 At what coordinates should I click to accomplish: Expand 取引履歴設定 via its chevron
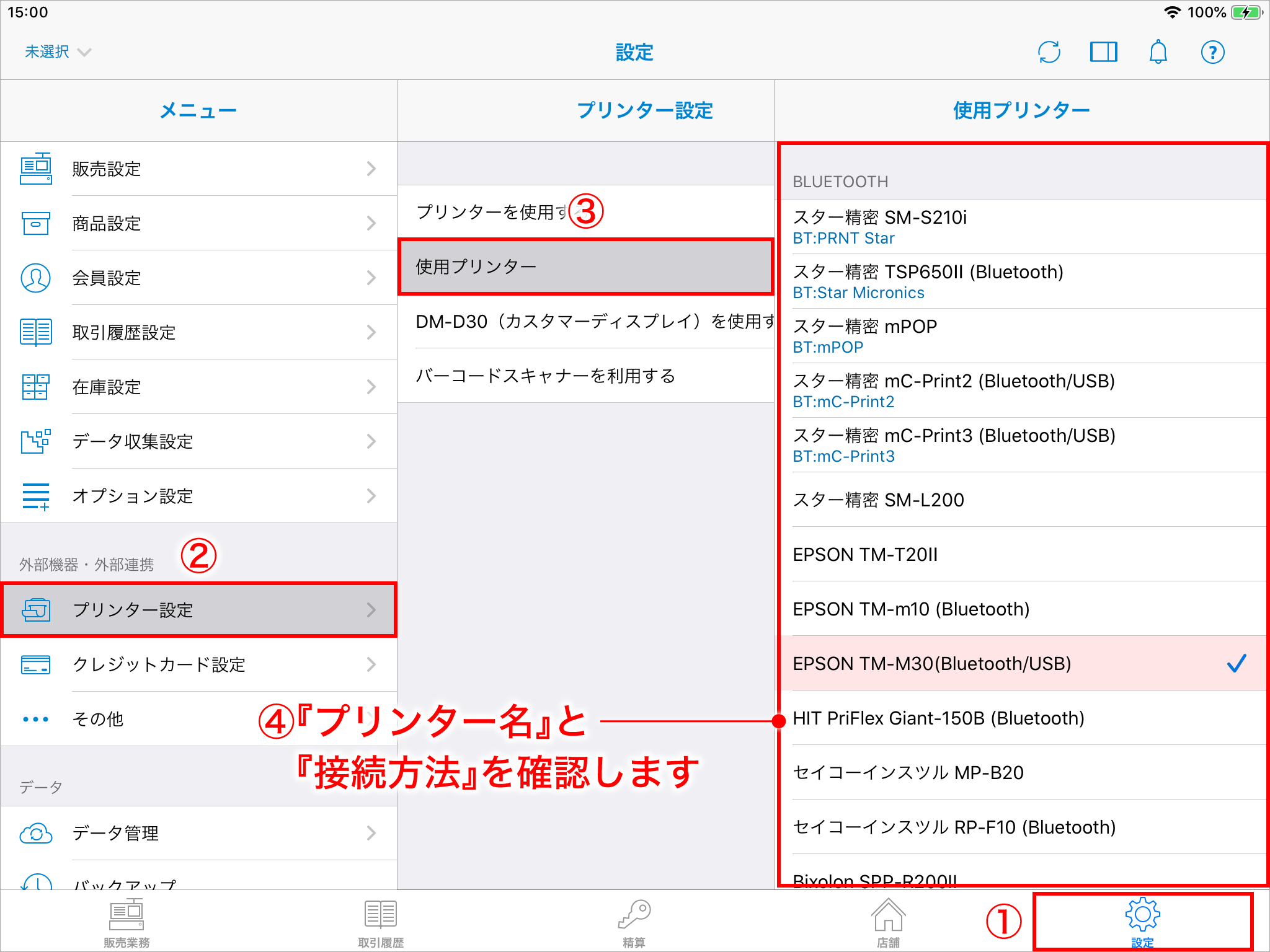click(x=371, y=332)
